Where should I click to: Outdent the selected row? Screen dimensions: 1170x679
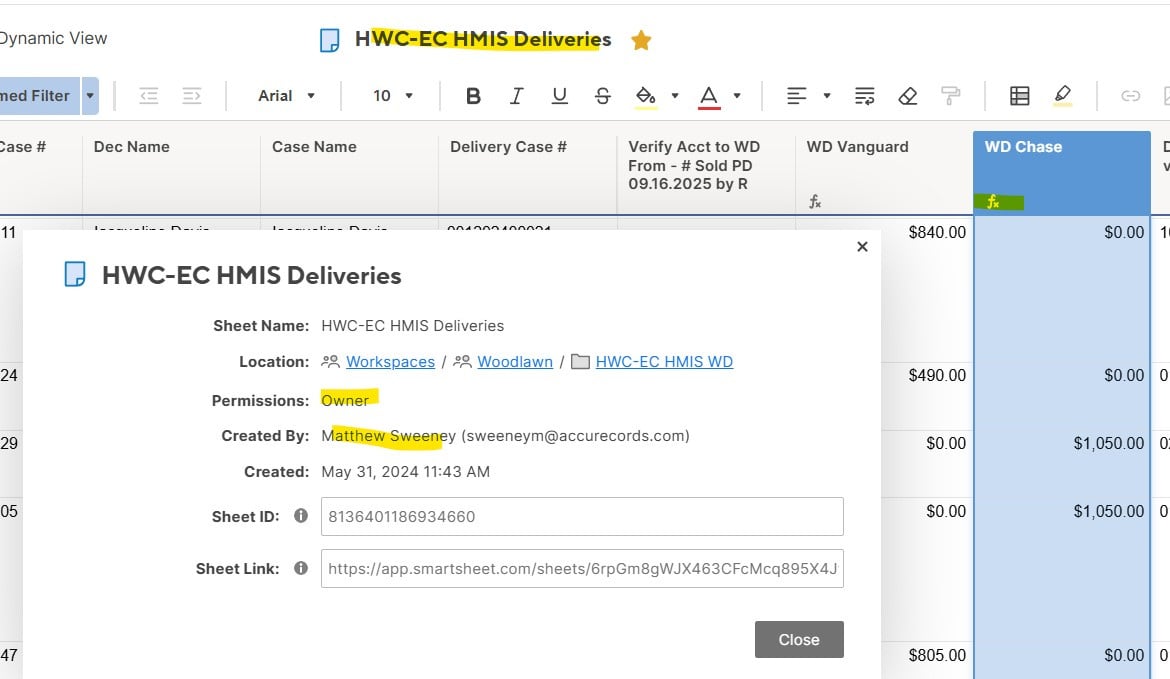[x=148, y=96]
